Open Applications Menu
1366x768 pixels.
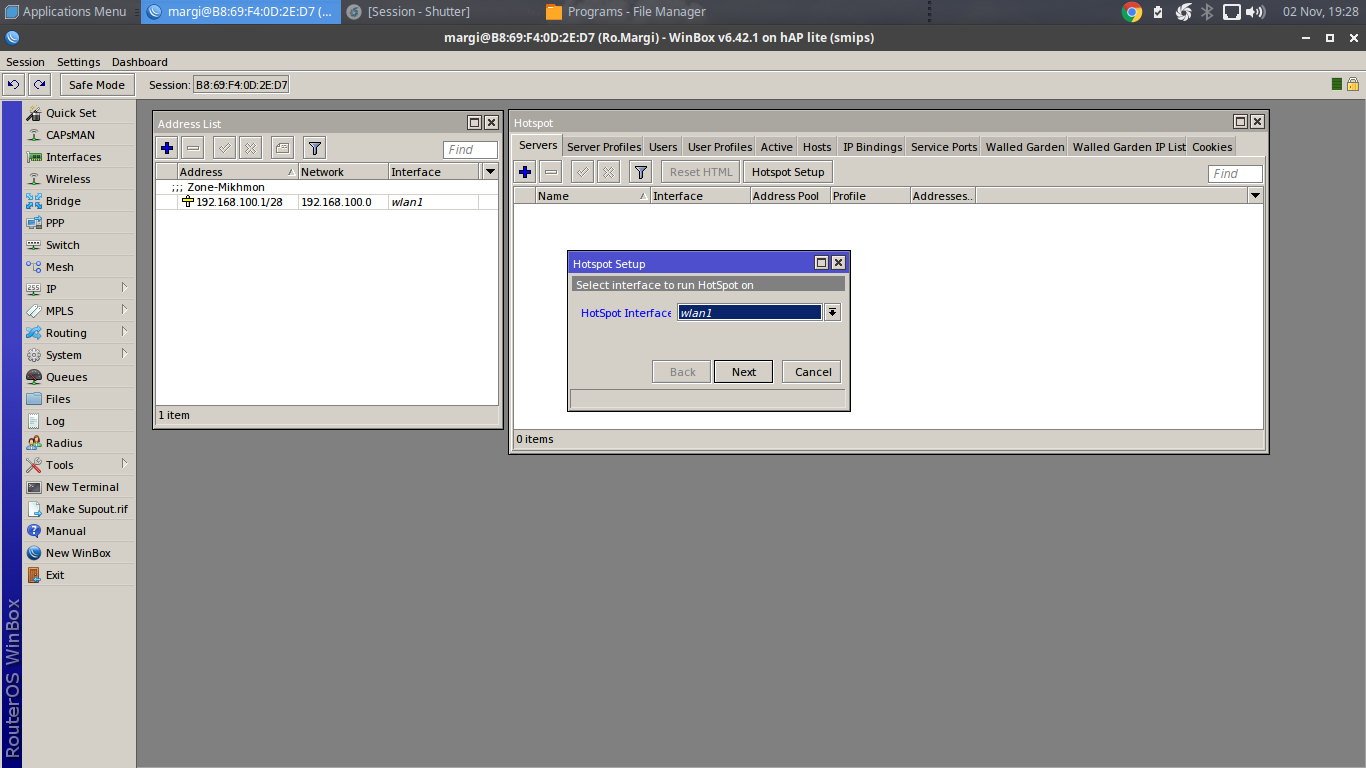(66, 12)
